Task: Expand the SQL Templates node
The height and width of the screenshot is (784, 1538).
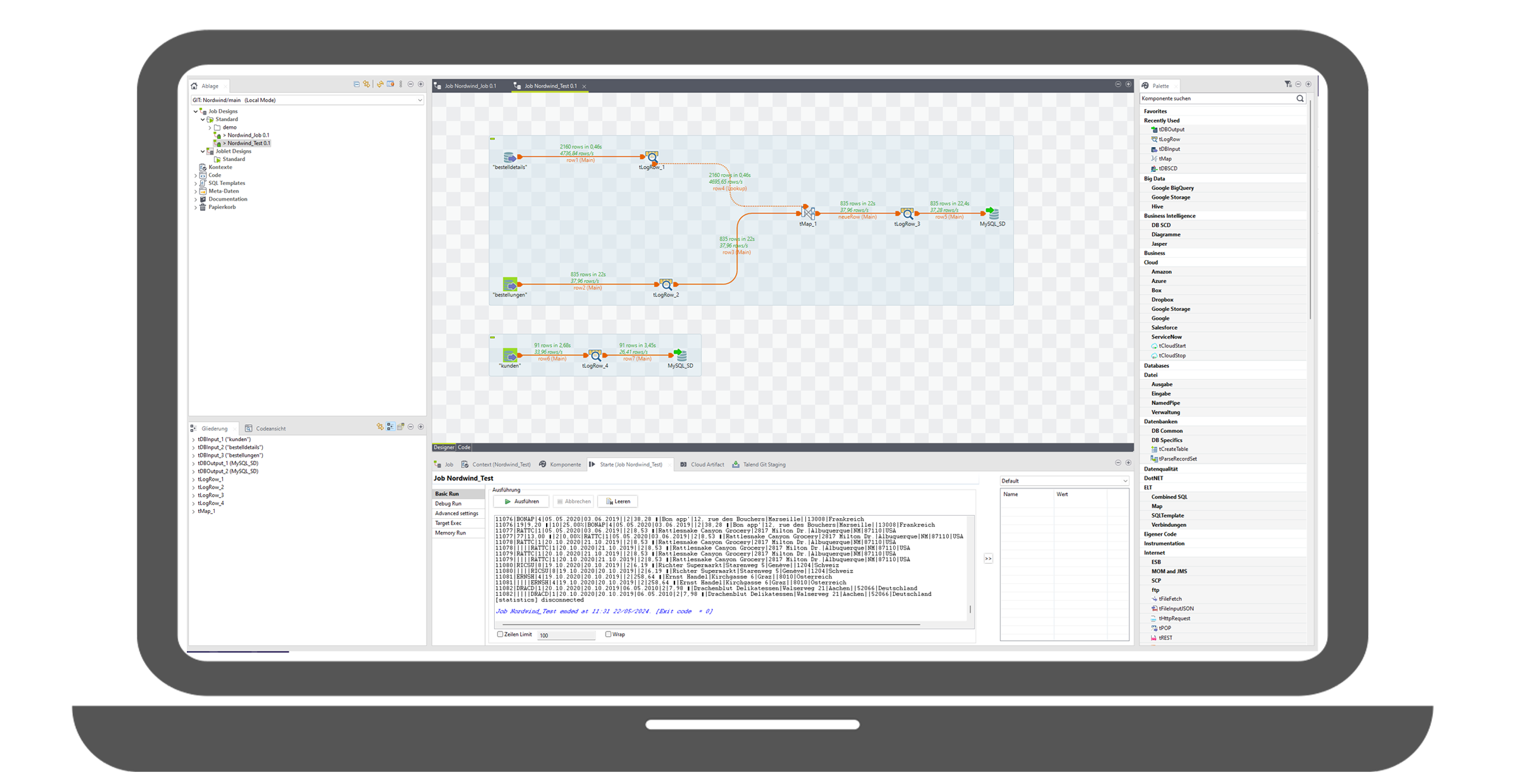Action: (x=195, y=183)
